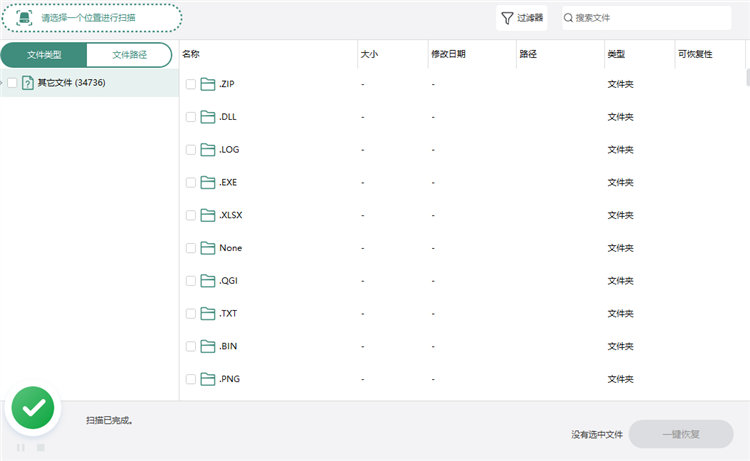This screenshot has width=750, height=461.
Task: Click the 文件夹 type cell in .ZIP row
Action: (x=620, y=84)
